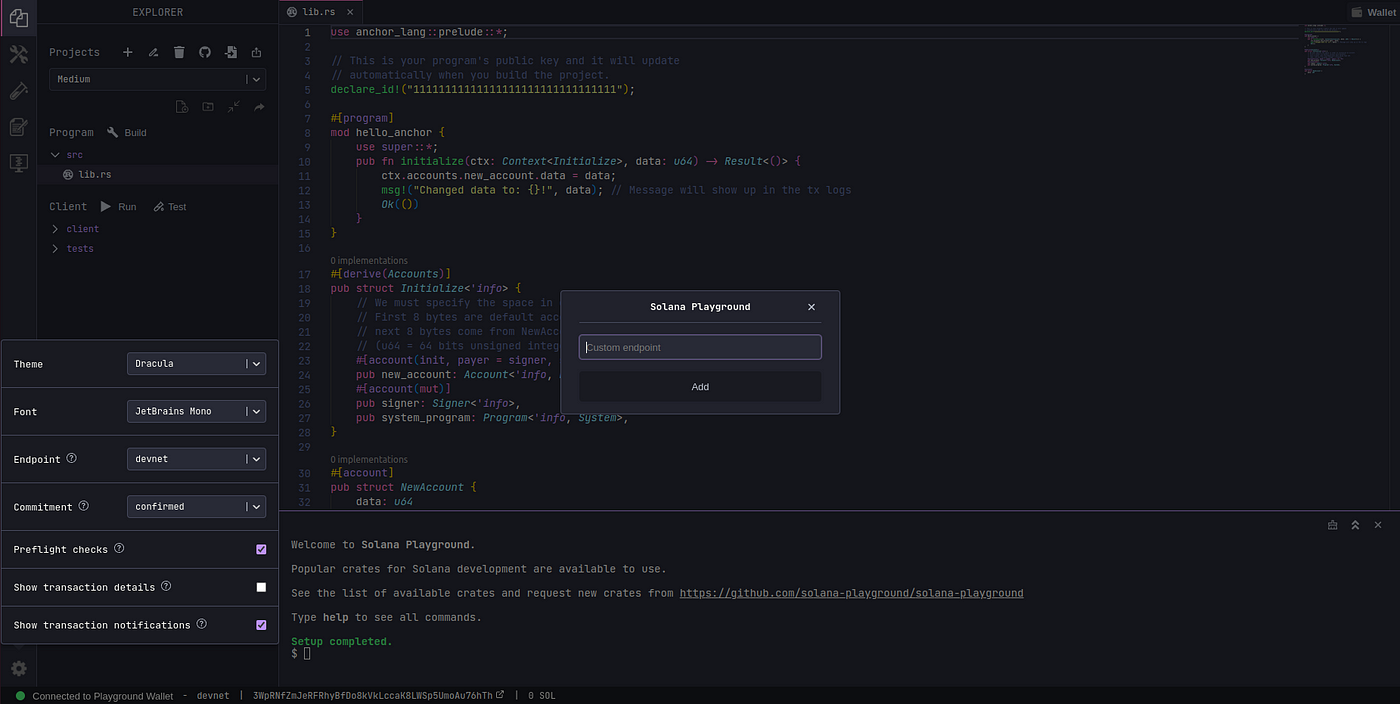This screenshot has height=704, width=1400.
Task: Open the solana-playground GitHub link
Action: pos(851,593)
